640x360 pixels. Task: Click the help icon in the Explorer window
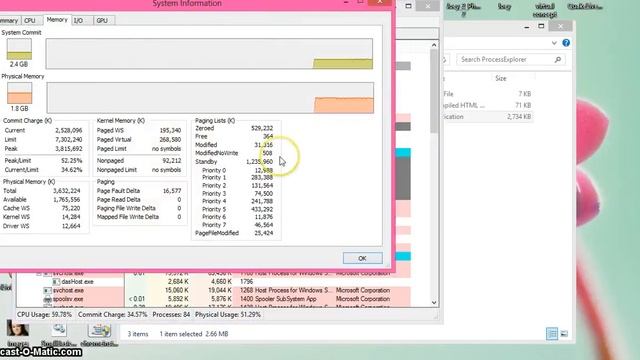click(x=566, y=43)
